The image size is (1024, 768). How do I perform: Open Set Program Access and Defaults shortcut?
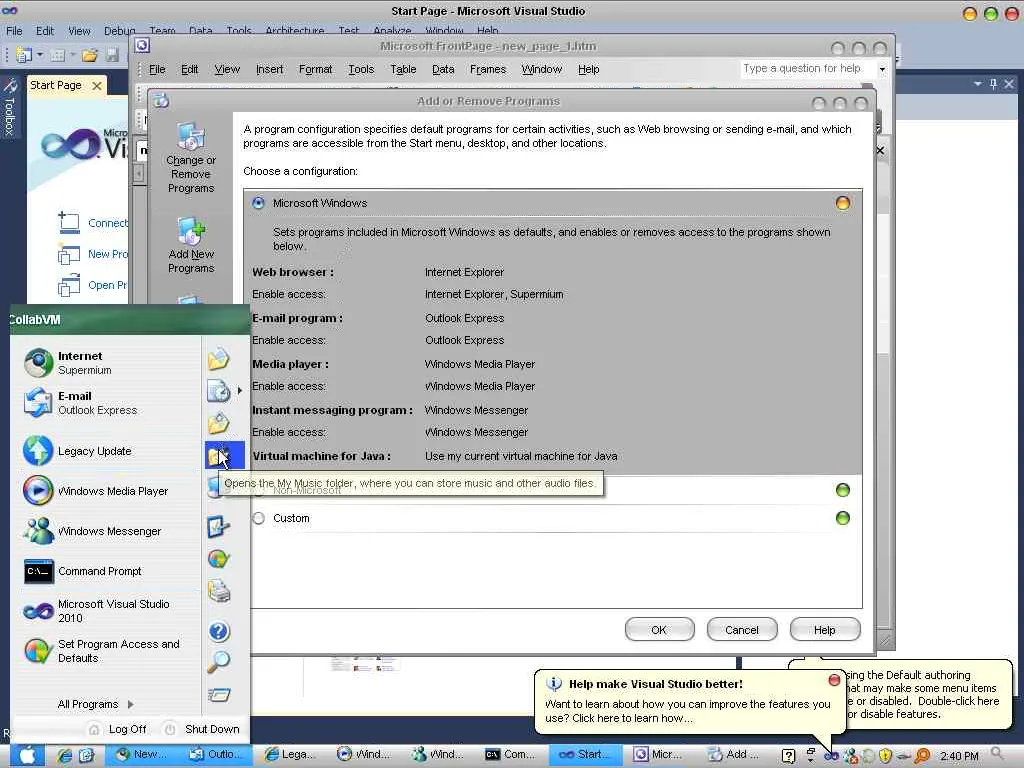click(x=104, y=651)
